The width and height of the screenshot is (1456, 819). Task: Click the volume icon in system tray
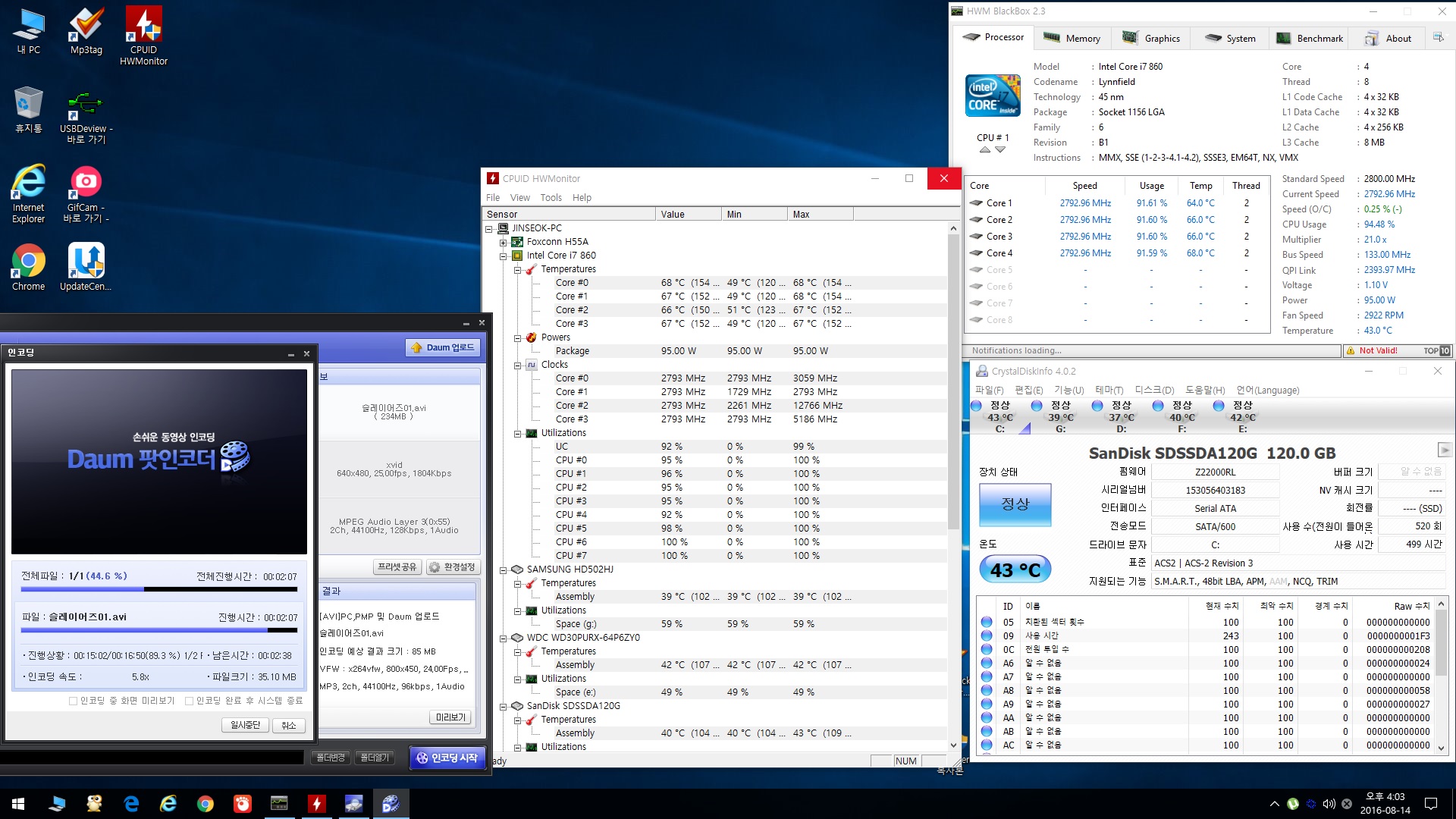click(1329, 804)
